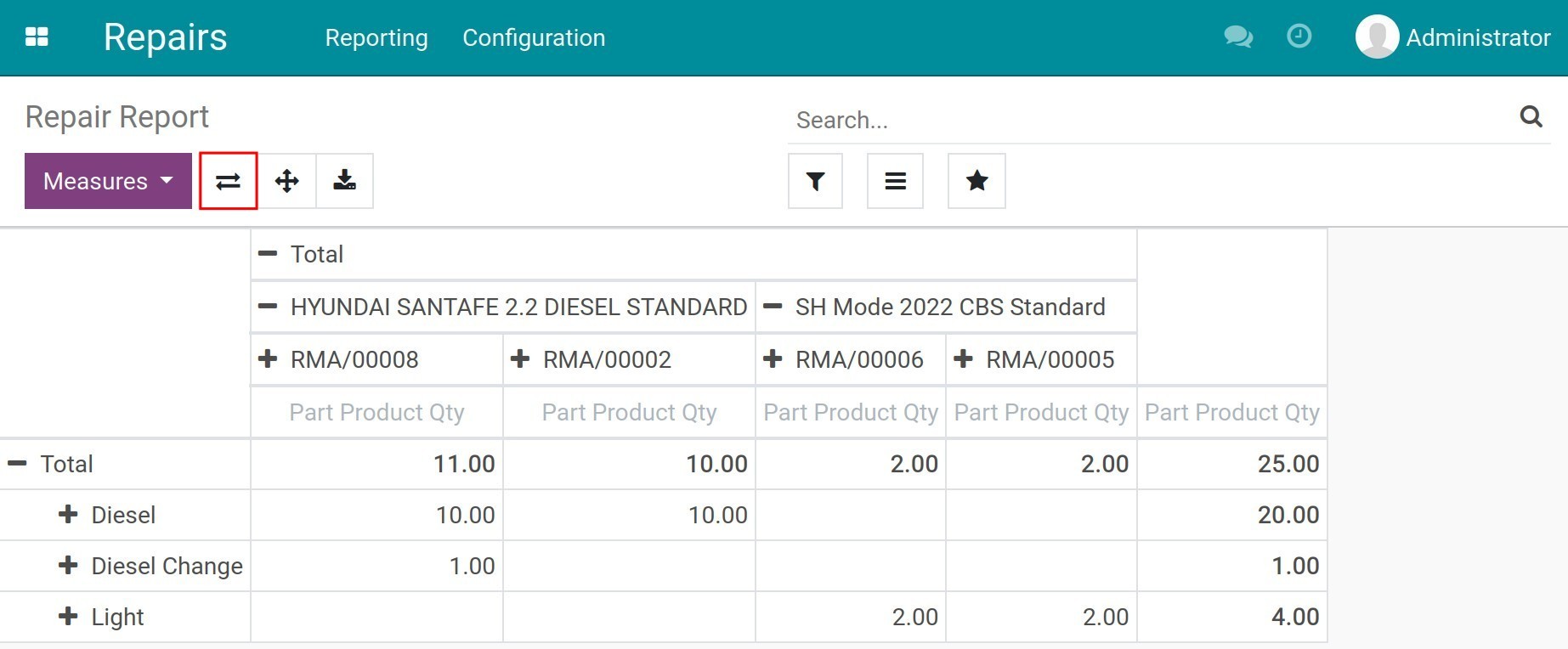1568x649 pixels.
Task: Collapse the Total column header
Action: [268, 254]
